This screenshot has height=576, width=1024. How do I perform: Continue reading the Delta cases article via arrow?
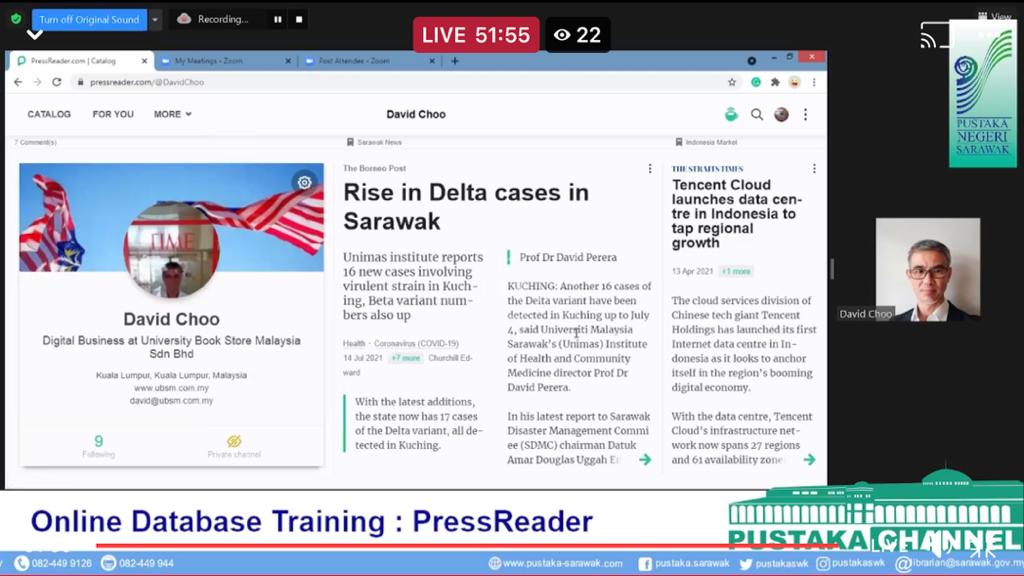pyautogui.click(x=645, y=460)
